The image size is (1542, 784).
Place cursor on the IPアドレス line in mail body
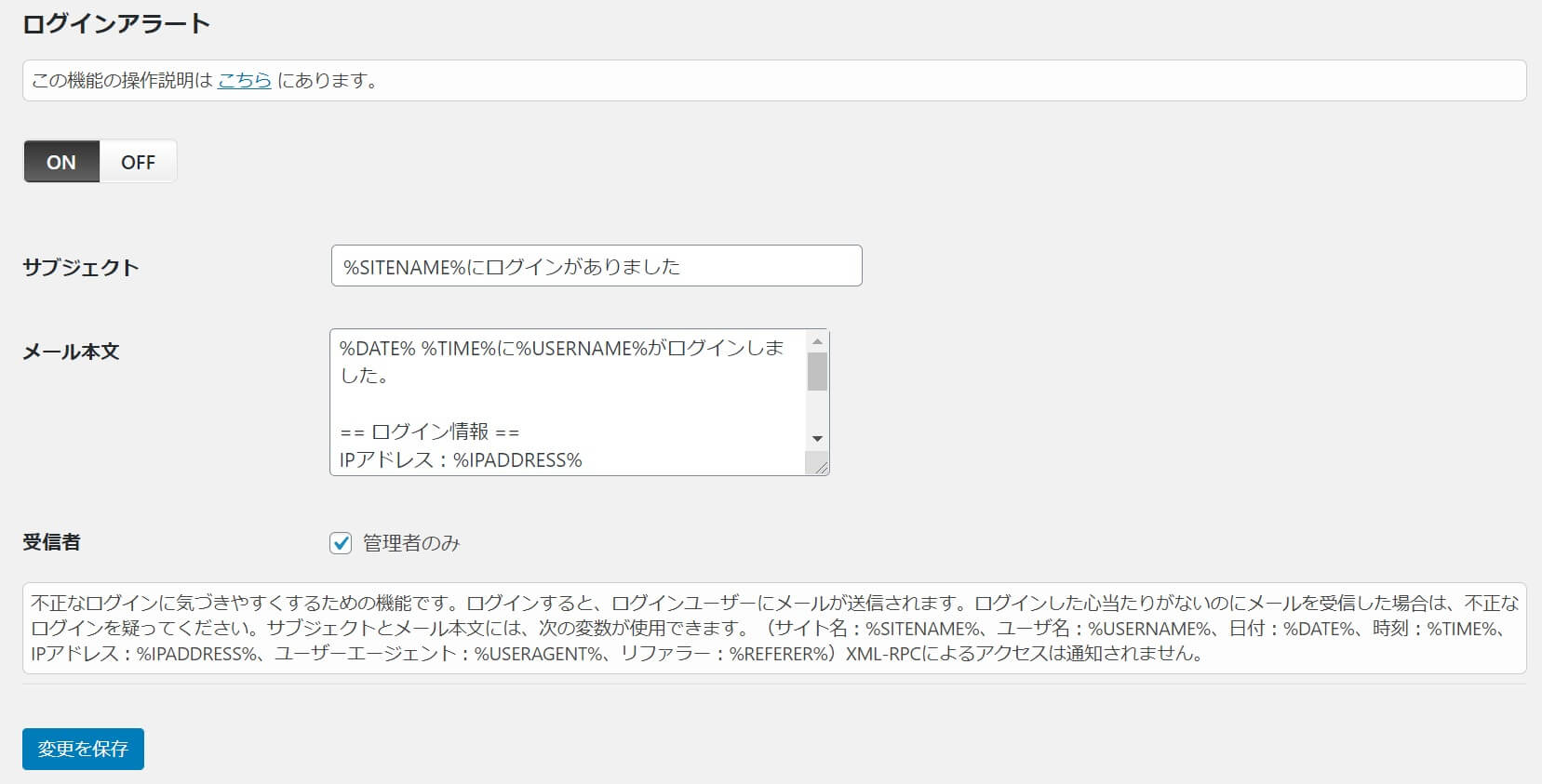pyautogui.click(x=461, y=459)
